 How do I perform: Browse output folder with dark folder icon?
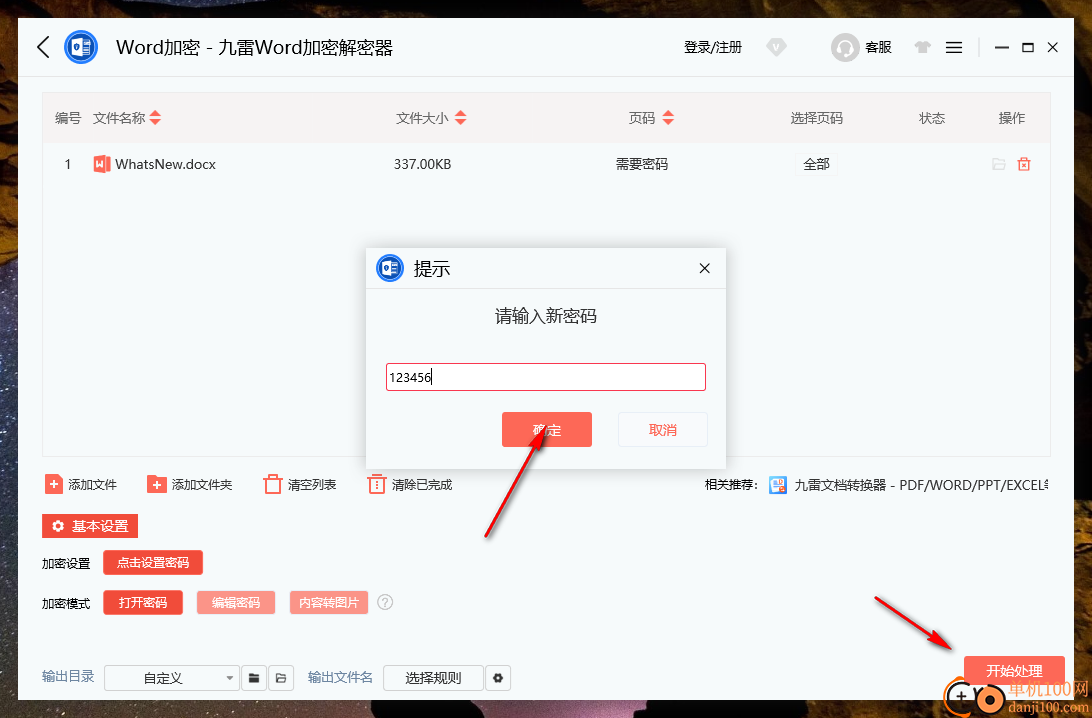click(254, 678)
